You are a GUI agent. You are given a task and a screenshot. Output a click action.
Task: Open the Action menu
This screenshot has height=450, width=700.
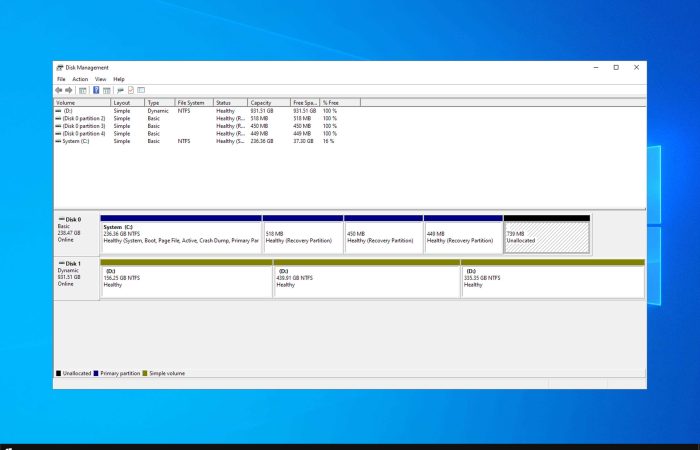(80, 79)
